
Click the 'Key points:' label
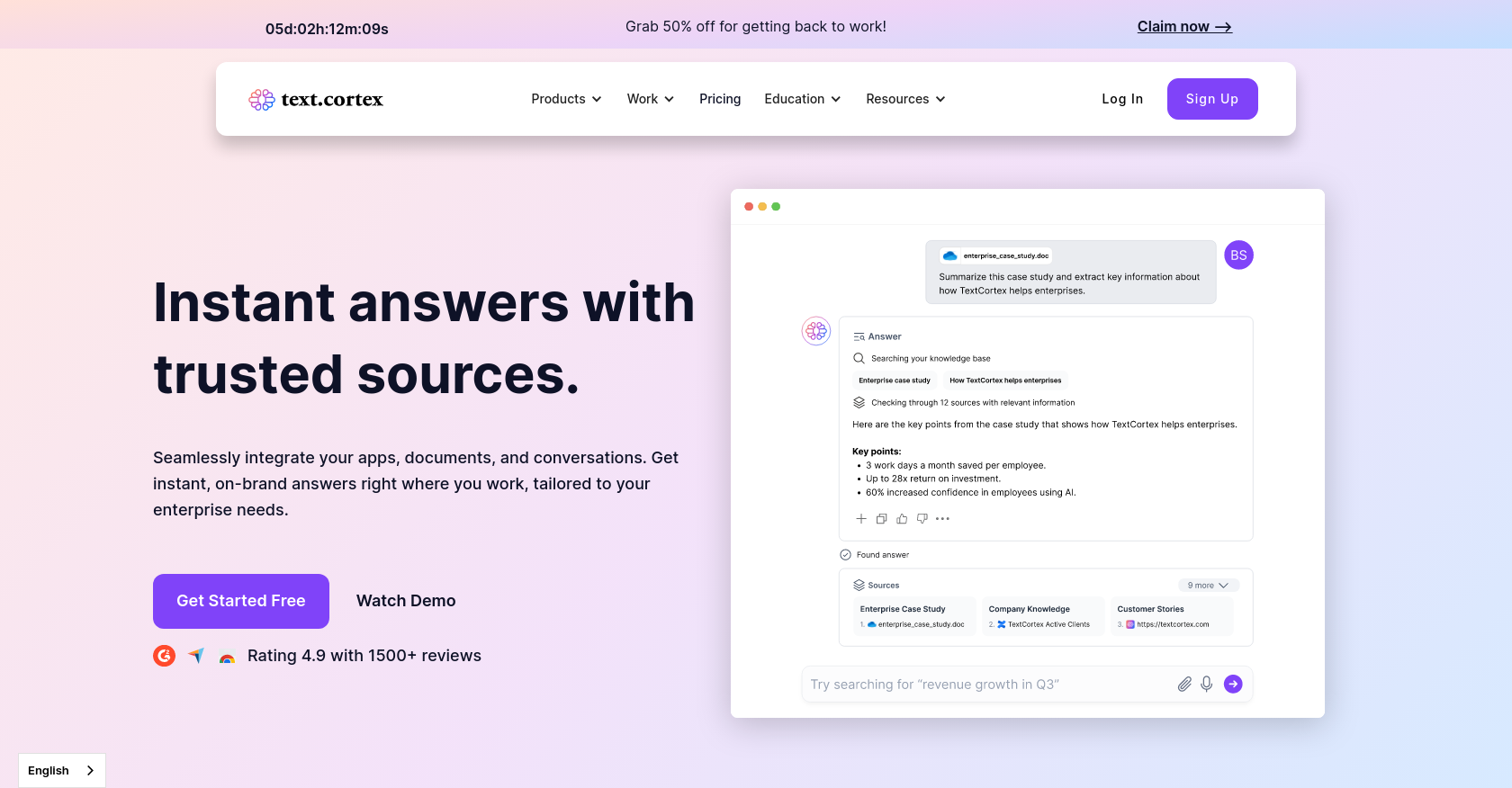(x=877, y=452)
